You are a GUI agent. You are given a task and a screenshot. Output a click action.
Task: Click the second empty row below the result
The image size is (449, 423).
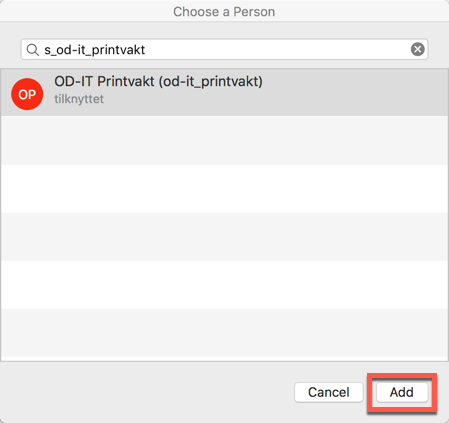224,189
